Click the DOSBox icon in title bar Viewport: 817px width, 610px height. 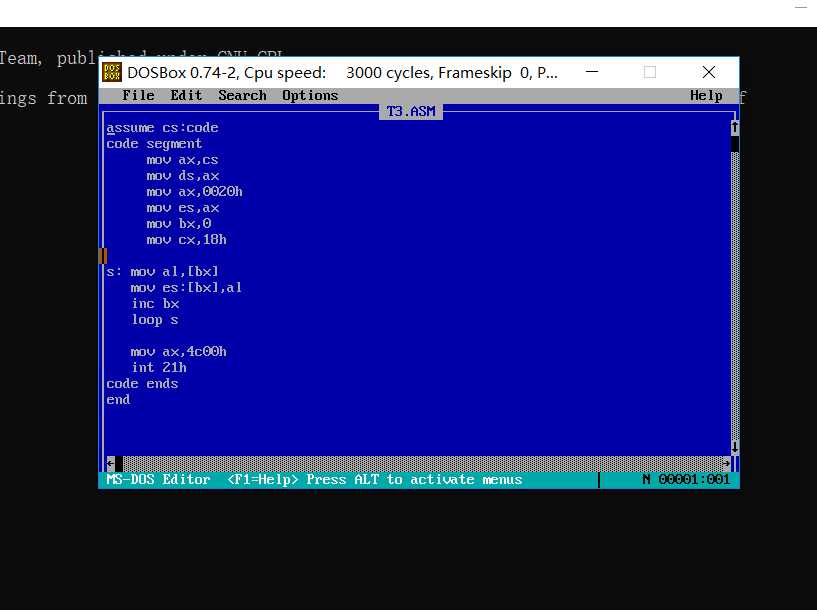[x=112, y=72]
